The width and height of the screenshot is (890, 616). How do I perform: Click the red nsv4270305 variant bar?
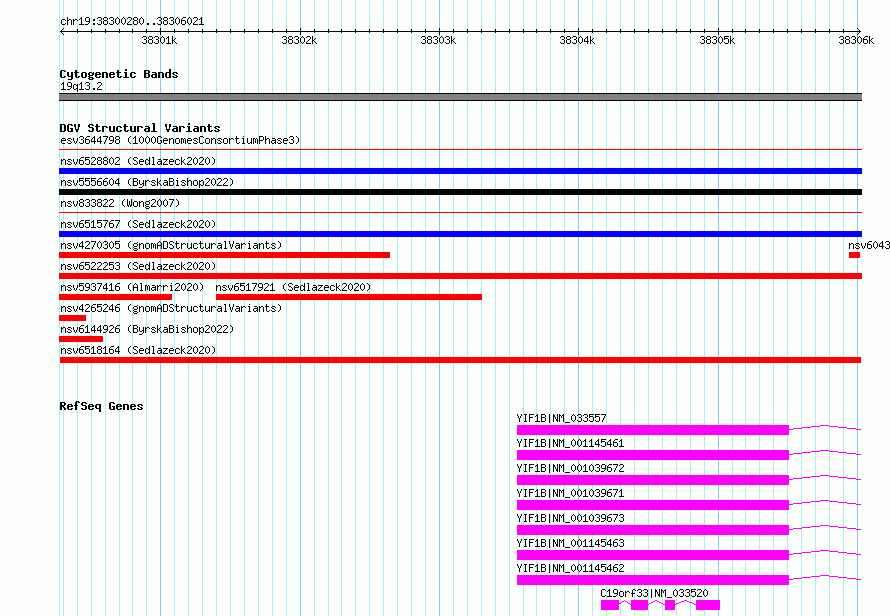pos(224,255)
